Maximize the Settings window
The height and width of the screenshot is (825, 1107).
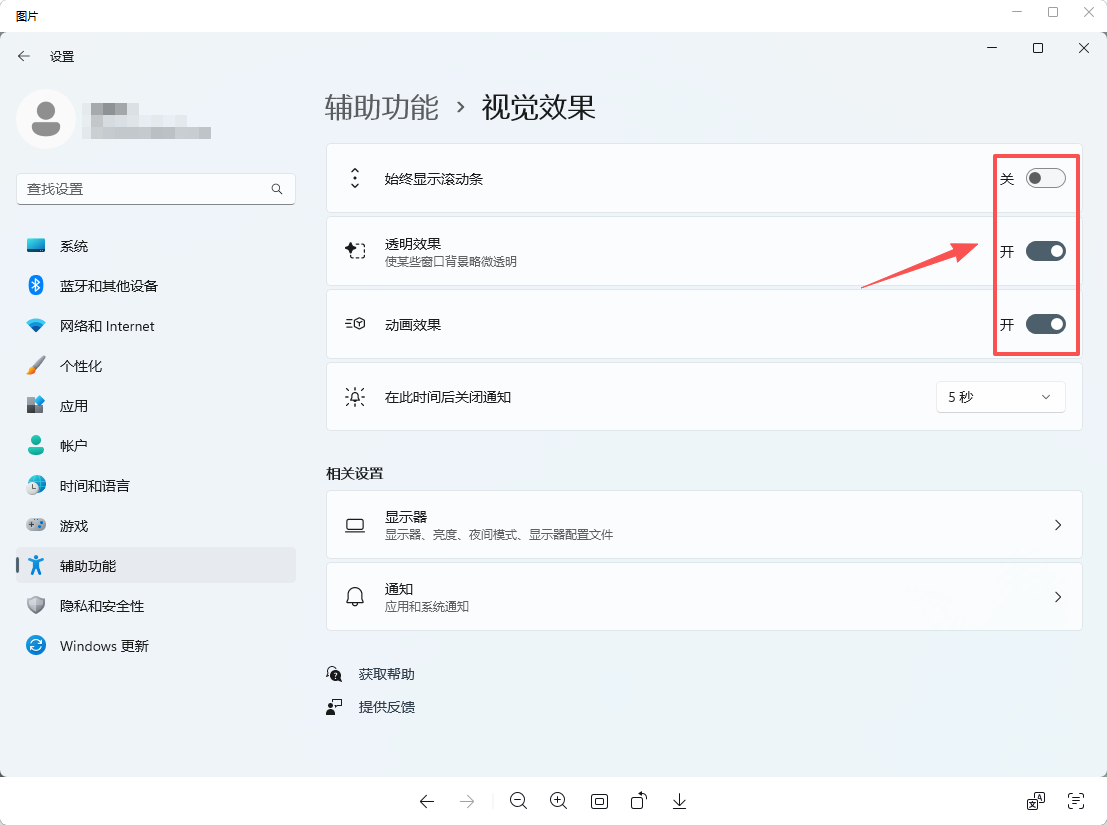click(x=1038, y=48)
